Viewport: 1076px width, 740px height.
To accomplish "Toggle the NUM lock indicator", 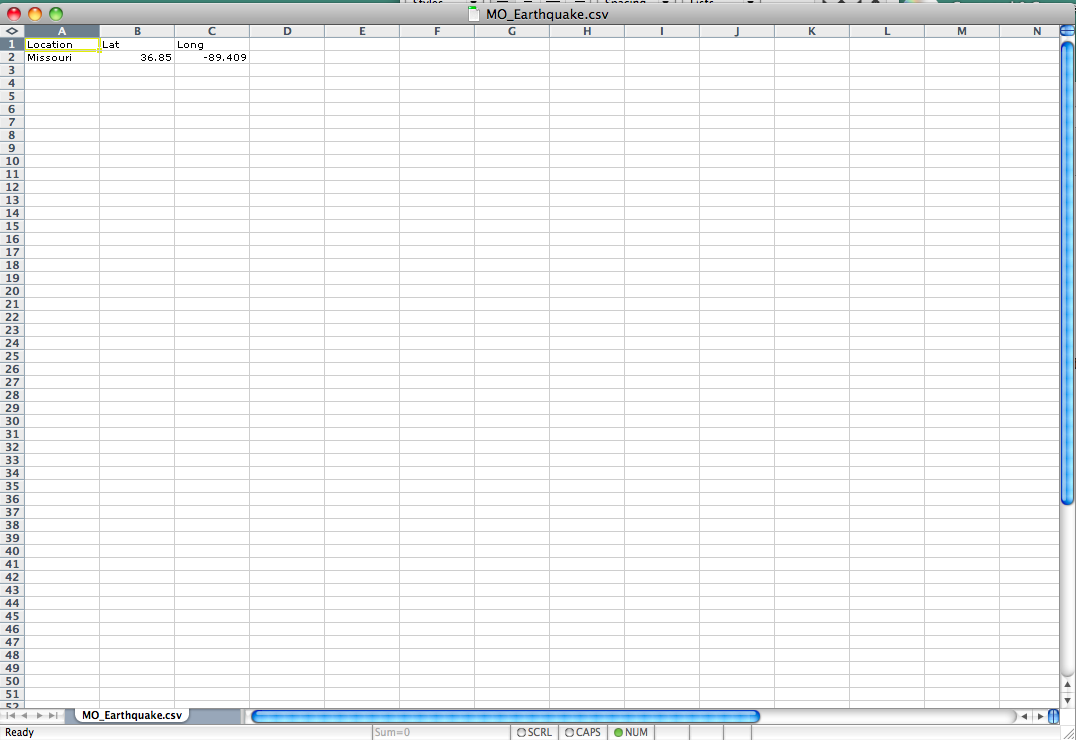I will (x=631, y=733).
